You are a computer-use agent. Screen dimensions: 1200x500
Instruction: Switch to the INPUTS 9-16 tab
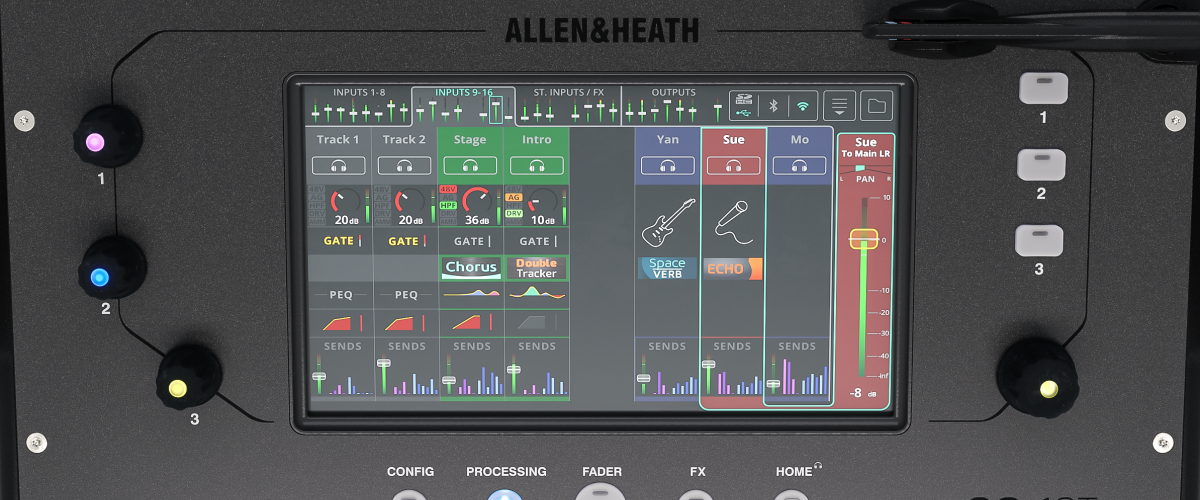point(464,104)
